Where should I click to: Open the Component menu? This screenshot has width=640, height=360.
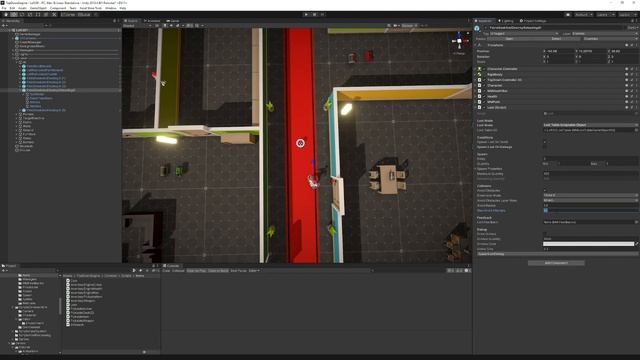(58, 8)
